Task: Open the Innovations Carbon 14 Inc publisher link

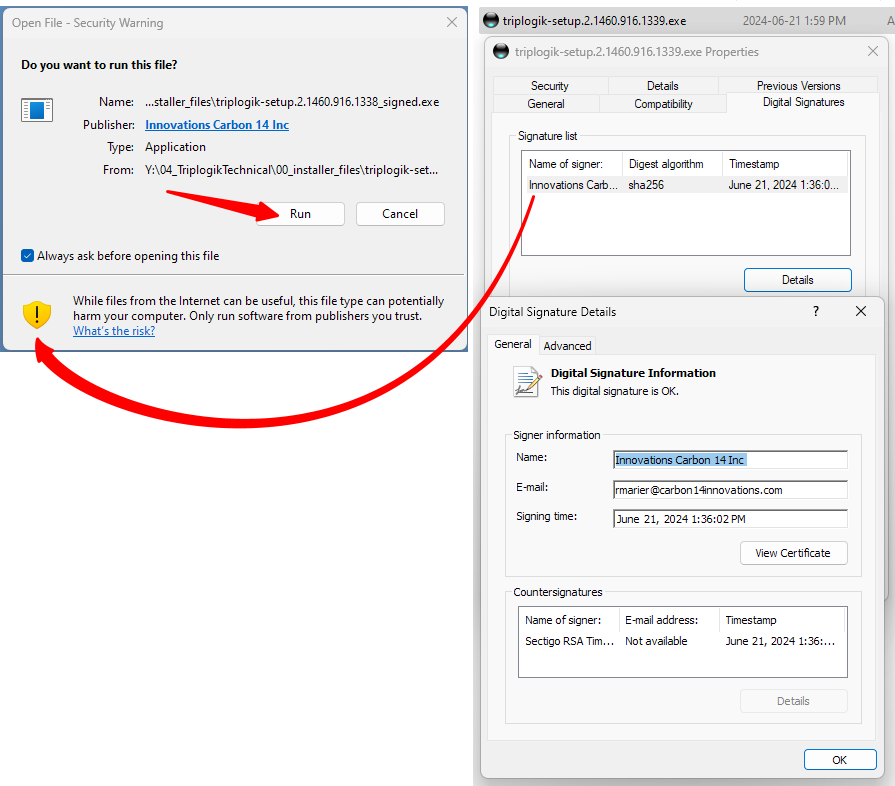Action: [x=217, y=124]
